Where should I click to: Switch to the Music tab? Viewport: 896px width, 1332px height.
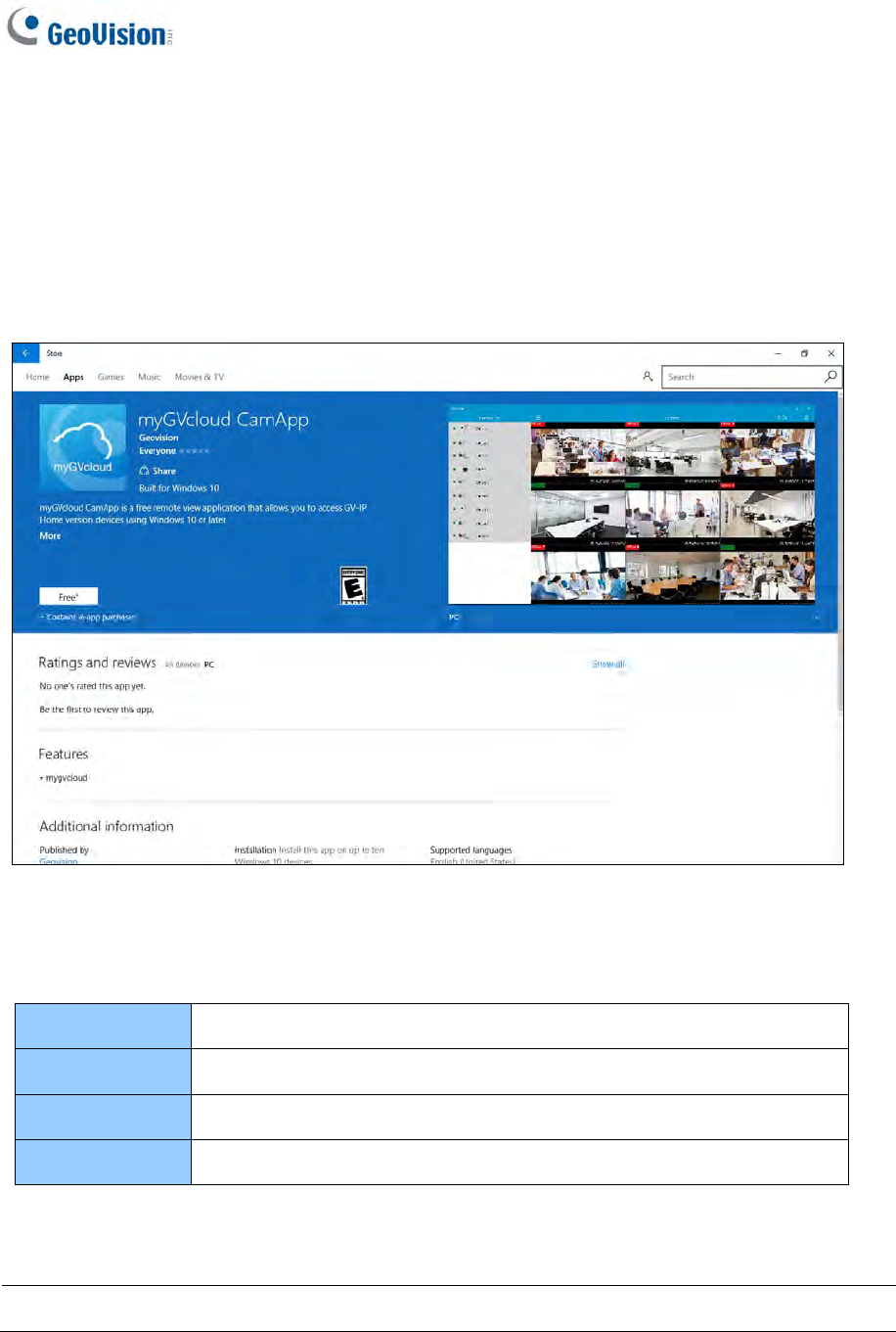click(x=150, y=377)
